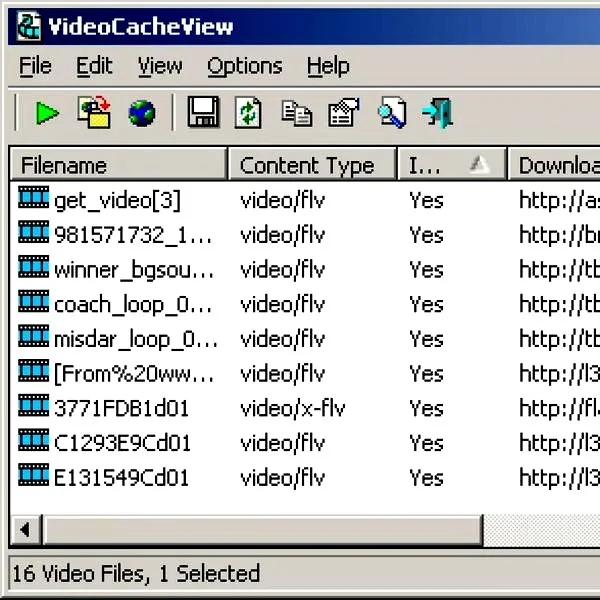Sort by the Filename column header

pos(118,164)
